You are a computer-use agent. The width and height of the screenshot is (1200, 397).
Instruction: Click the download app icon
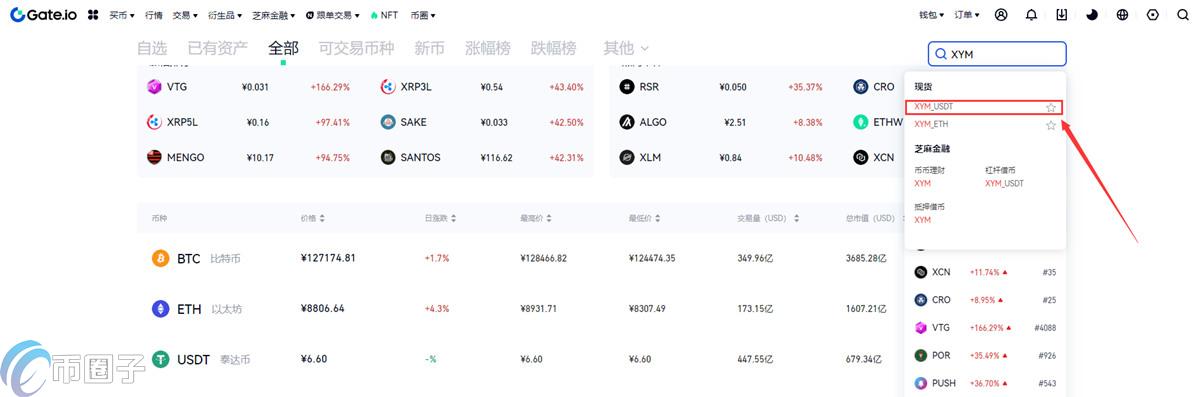coord(1062,15)
